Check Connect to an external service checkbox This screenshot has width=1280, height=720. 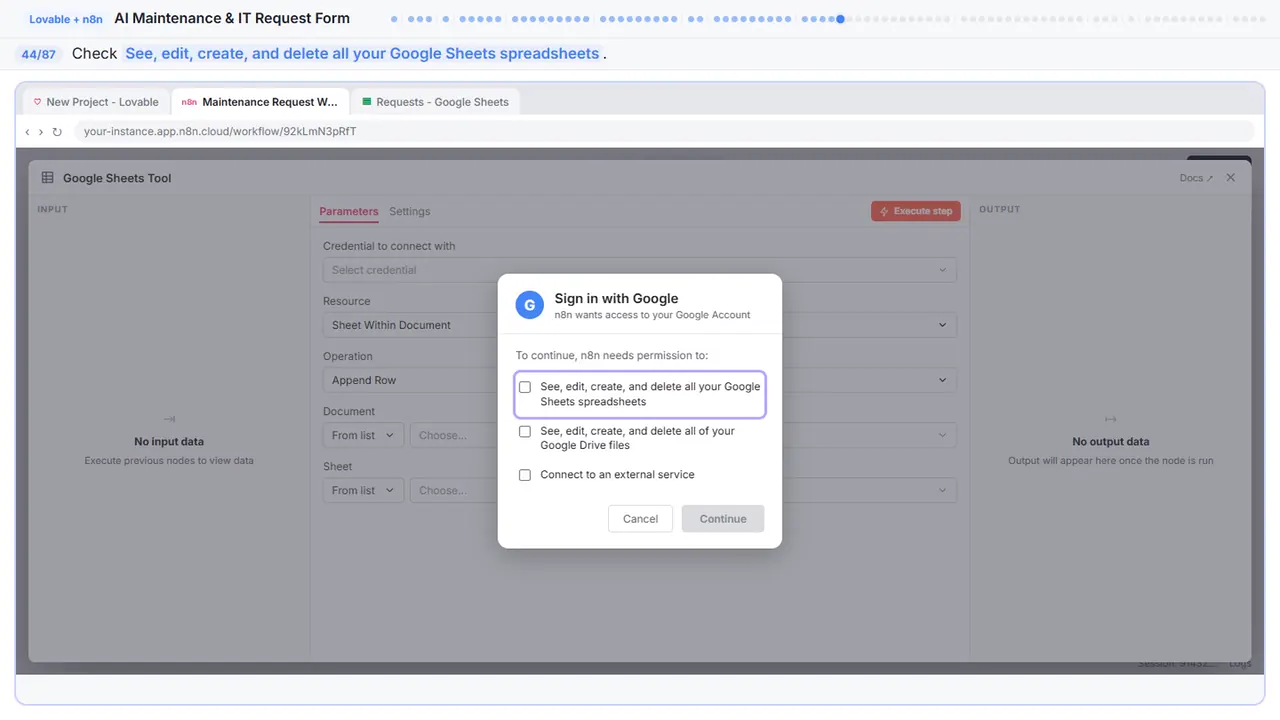pos(525,475)
